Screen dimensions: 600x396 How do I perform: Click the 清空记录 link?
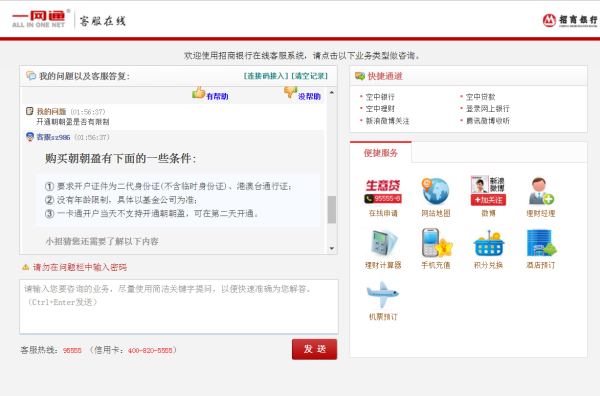point(309,76)
